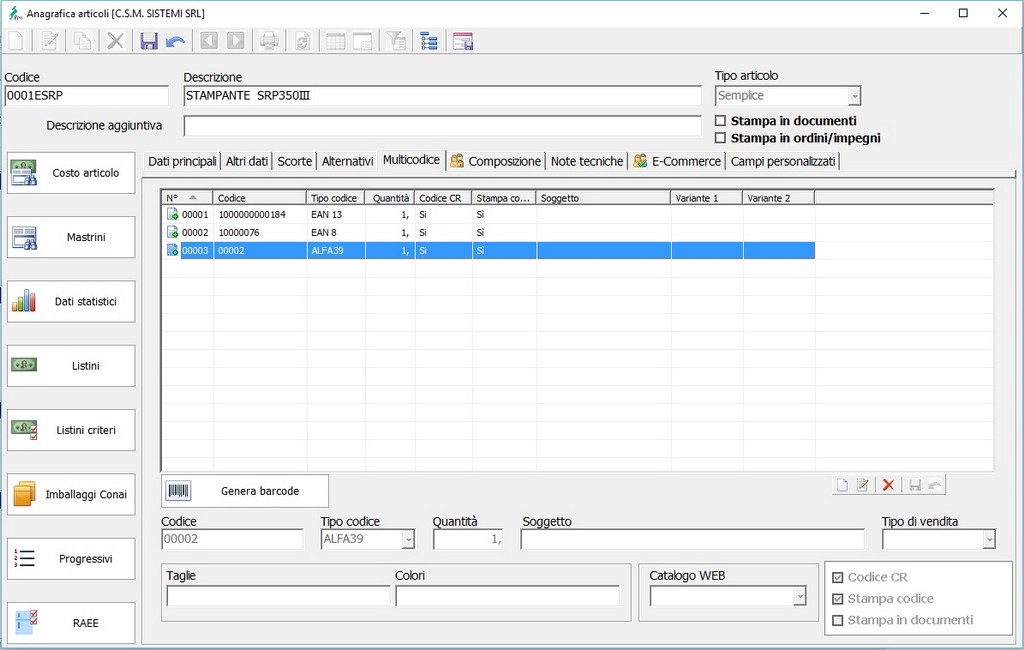
Task: Click the RAEE button
Action: click(x=71, y=623)
